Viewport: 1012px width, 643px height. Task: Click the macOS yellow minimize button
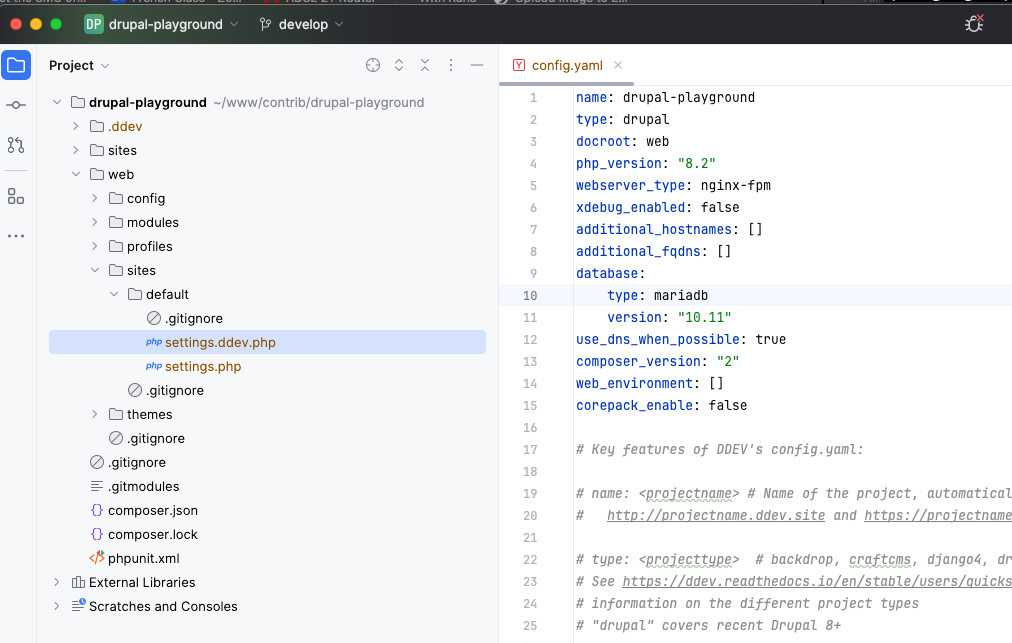[36, 24]
